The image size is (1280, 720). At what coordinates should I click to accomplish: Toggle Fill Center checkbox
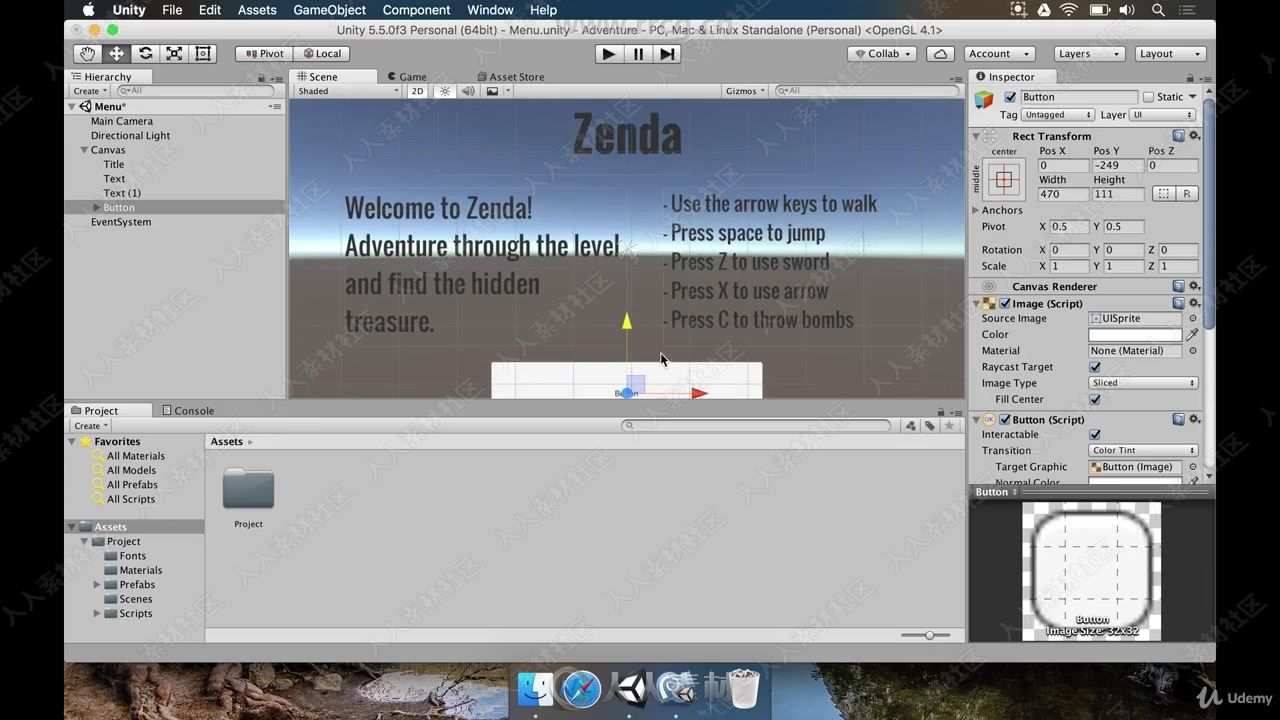[x=1095, y=399]
